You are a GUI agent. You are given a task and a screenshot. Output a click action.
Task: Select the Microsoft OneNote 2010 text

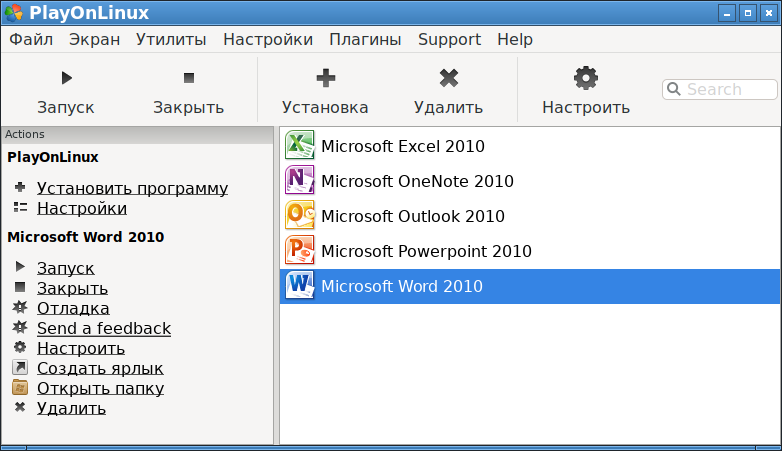click(417, 181)
